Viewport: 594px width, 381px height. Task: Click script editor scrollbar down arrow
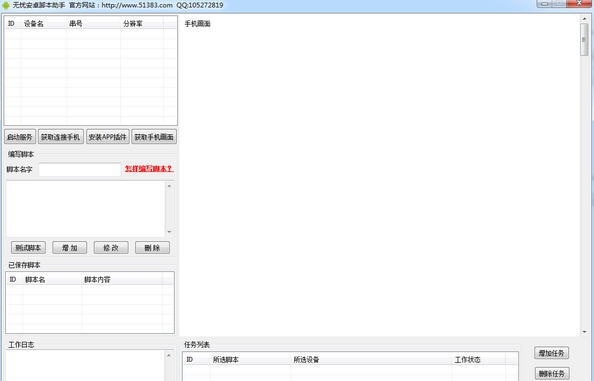coord(169,232)
